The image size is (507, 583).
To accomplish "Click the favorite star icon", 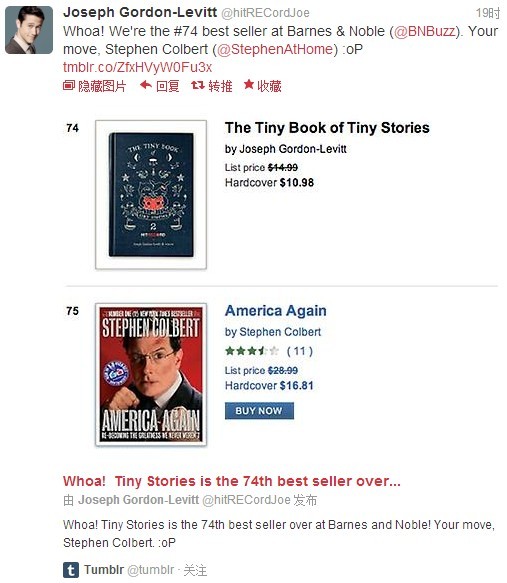I will 249,85.
